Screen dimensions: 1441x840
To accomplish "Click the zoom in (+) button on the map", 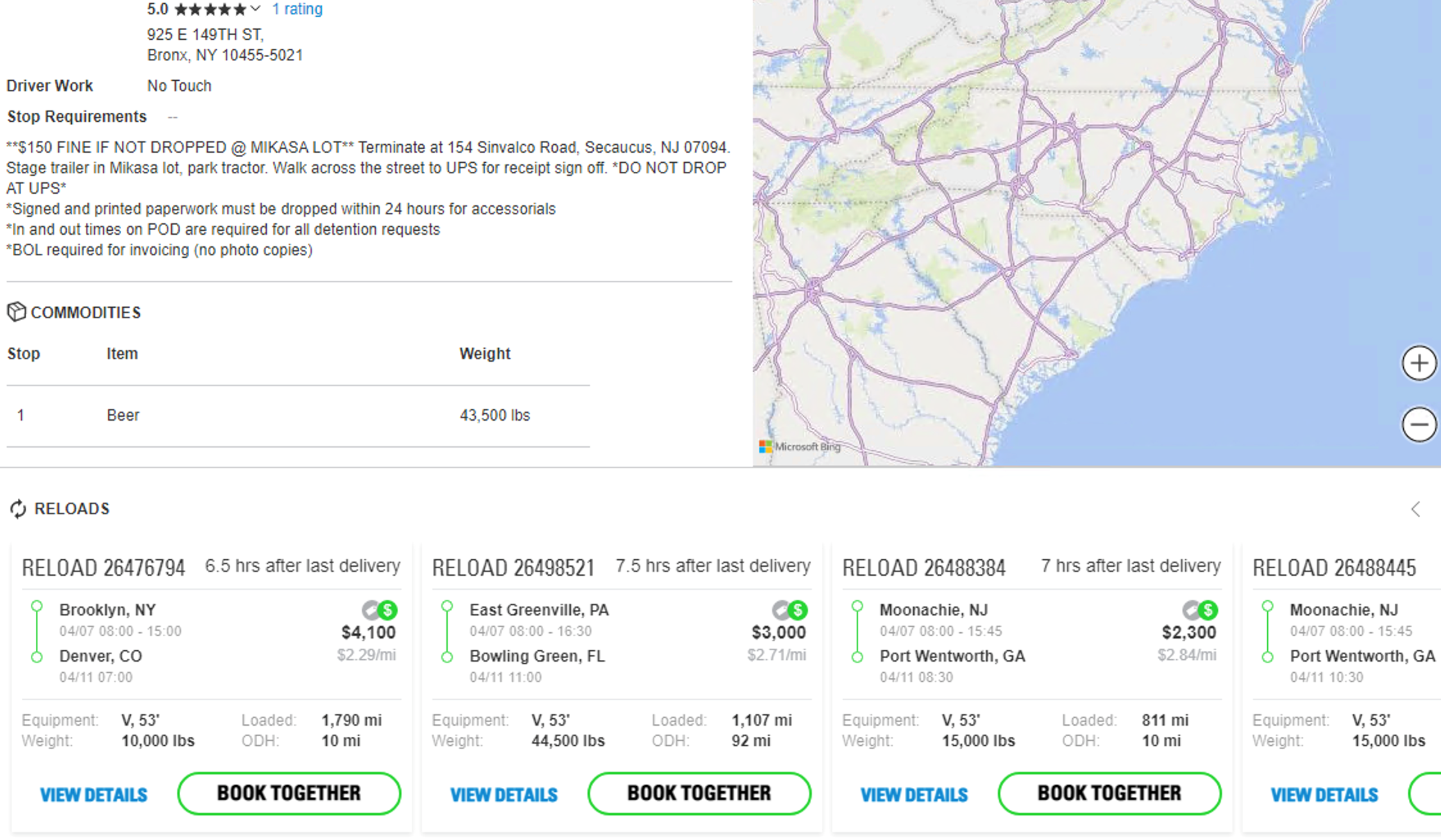I will tap(1417, 363).
